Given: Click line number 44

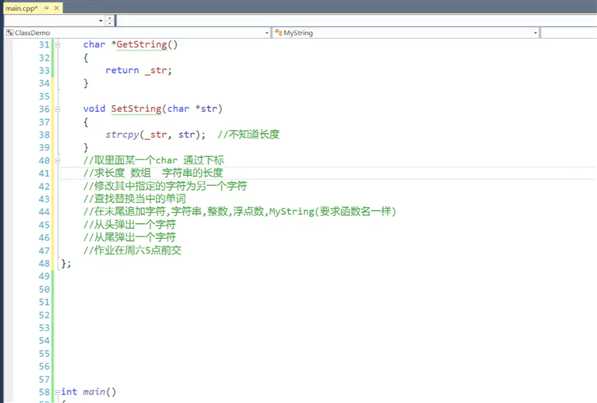Looking at the screenshot, I should (44, 212).
